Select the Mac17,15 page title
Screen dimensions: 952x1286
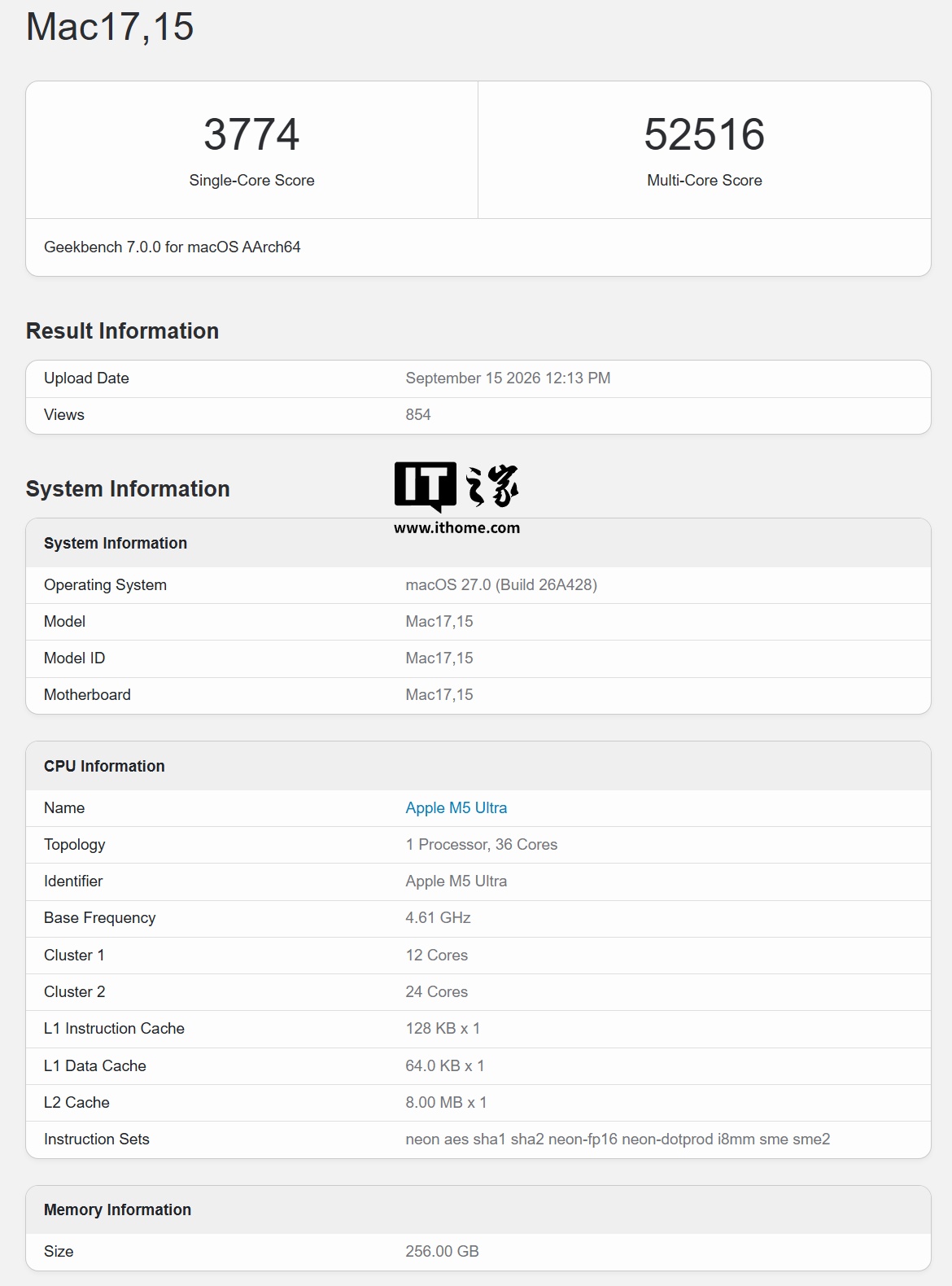110,27
